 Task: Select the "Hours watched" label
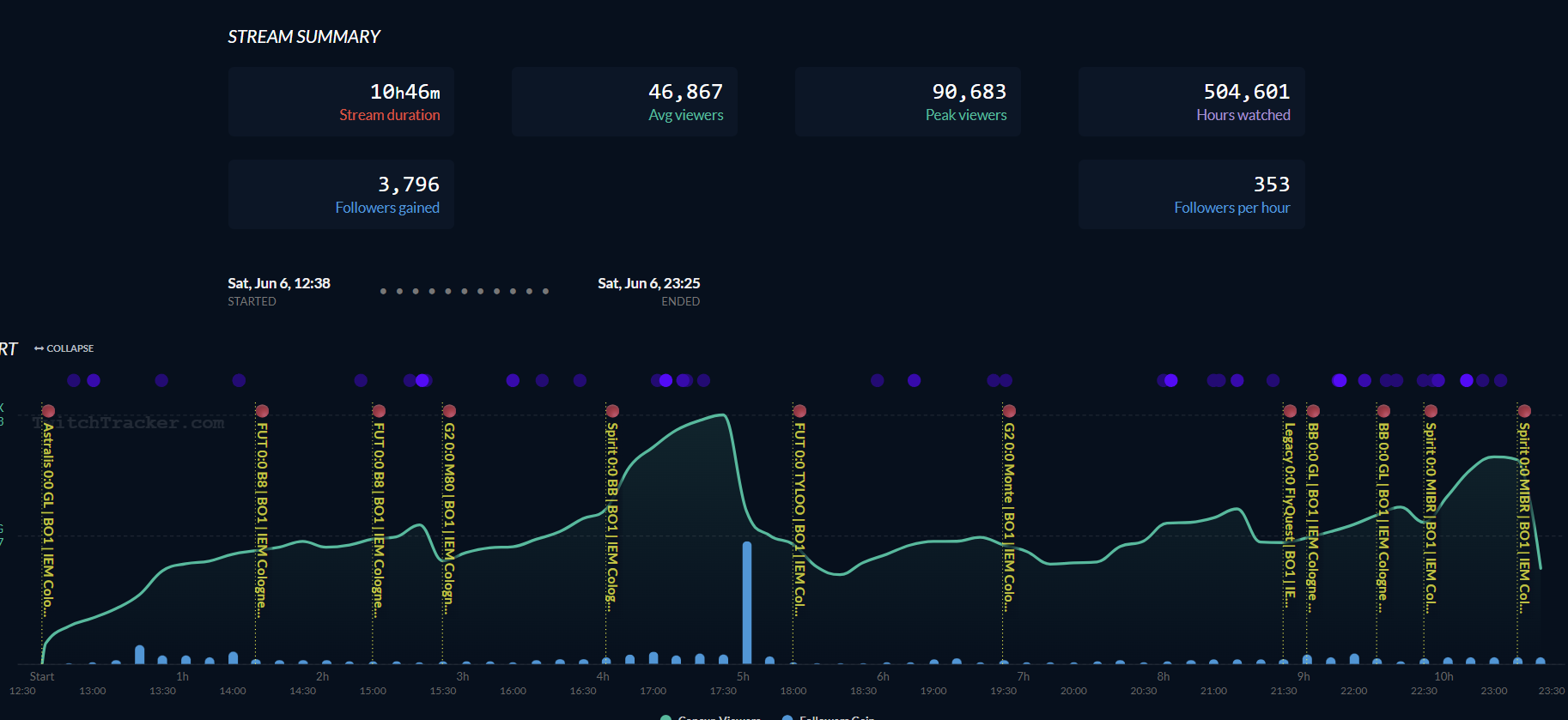coord(1243,115)
